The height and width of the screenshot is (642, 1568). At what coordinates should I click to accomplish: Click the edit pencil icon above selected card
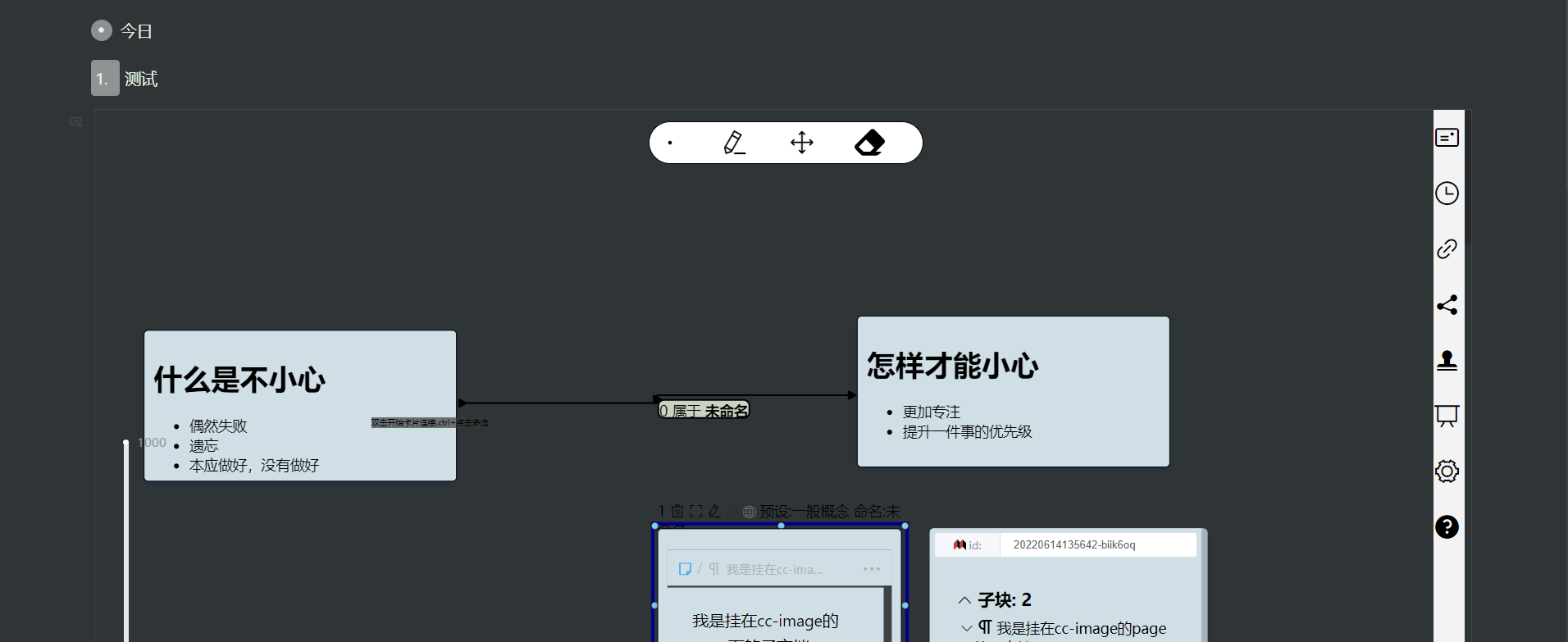pyautogui.click(x=714, y=511)
